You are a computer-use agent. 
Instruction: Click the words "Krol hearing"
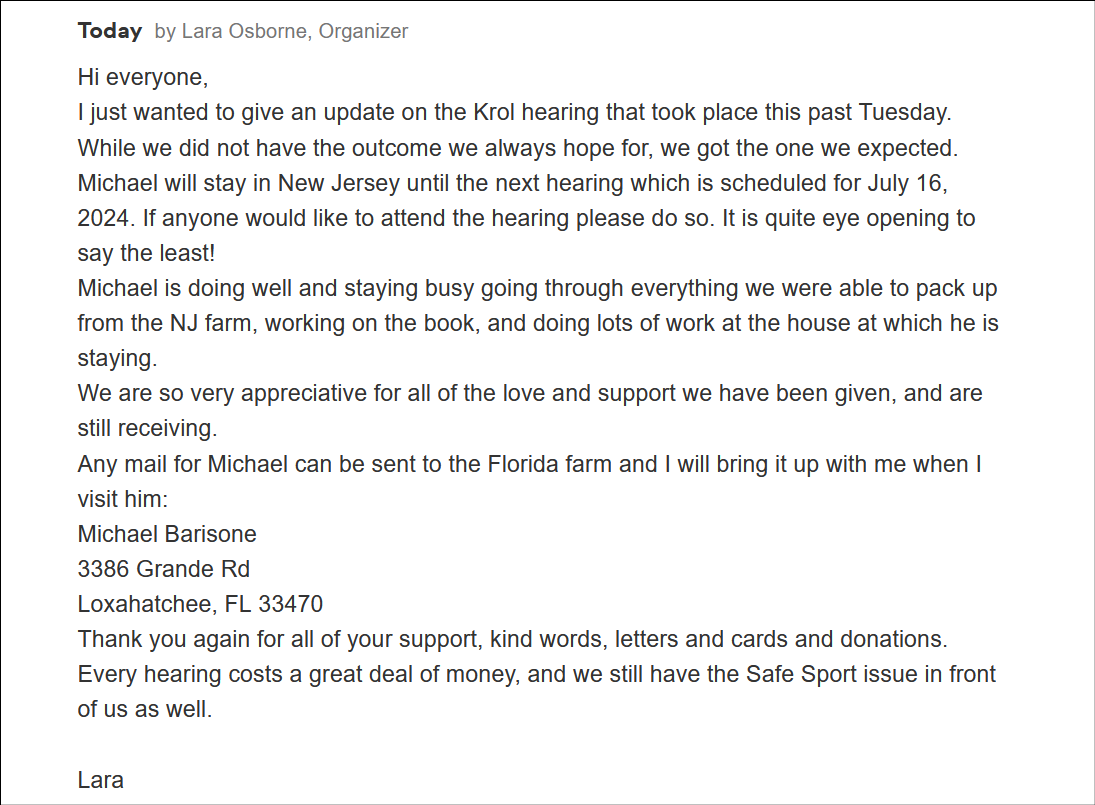(536, 112)
